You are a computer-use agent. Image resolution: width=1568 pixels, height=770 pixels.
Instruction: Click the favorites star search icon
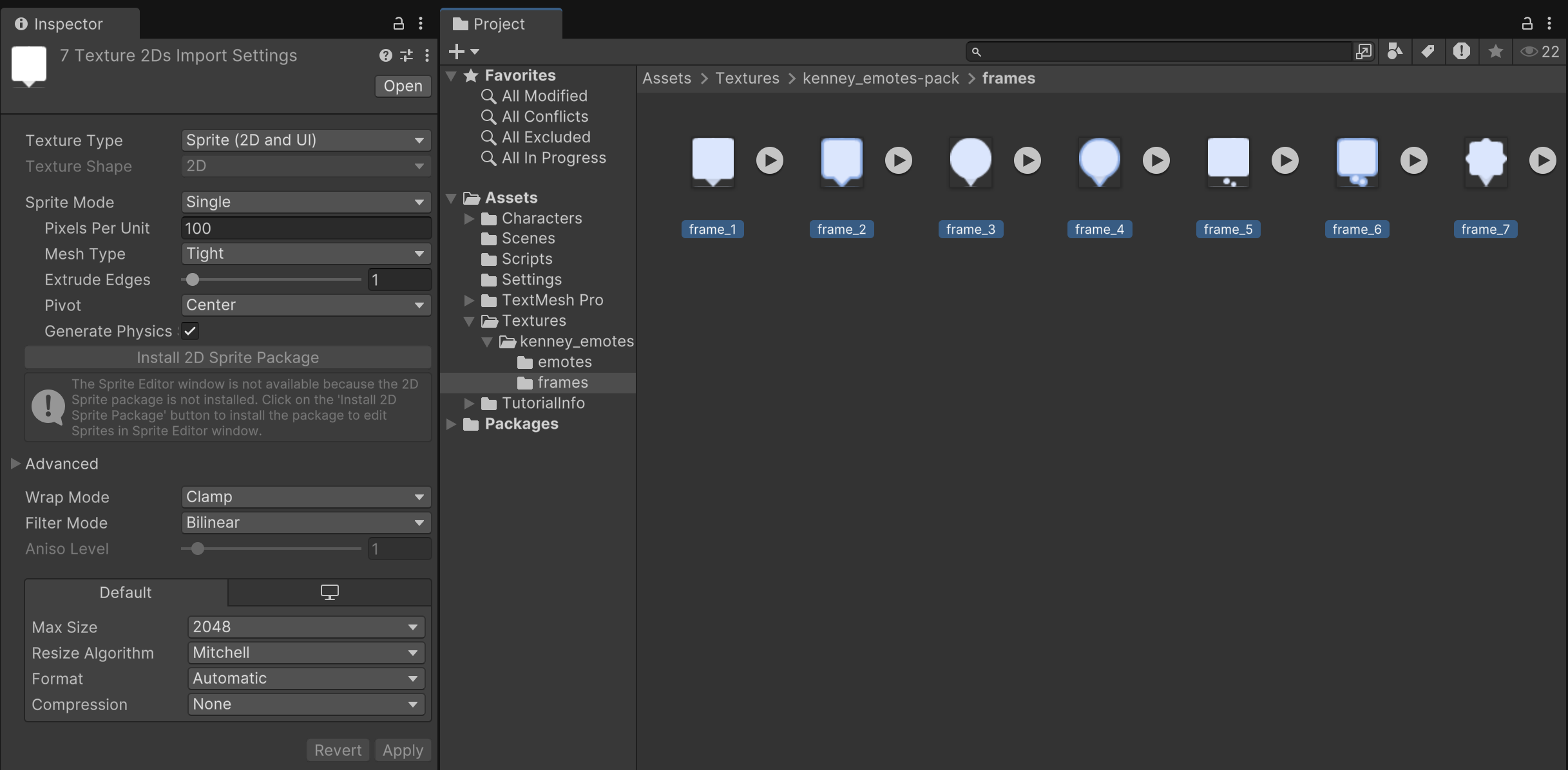tap(1495, 52)
